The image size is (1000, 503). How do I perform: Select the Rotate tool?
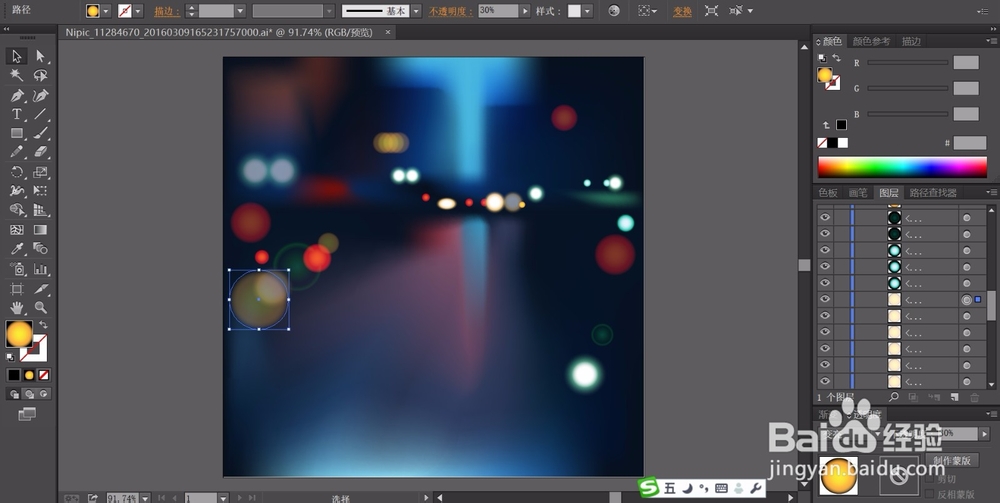17,172
